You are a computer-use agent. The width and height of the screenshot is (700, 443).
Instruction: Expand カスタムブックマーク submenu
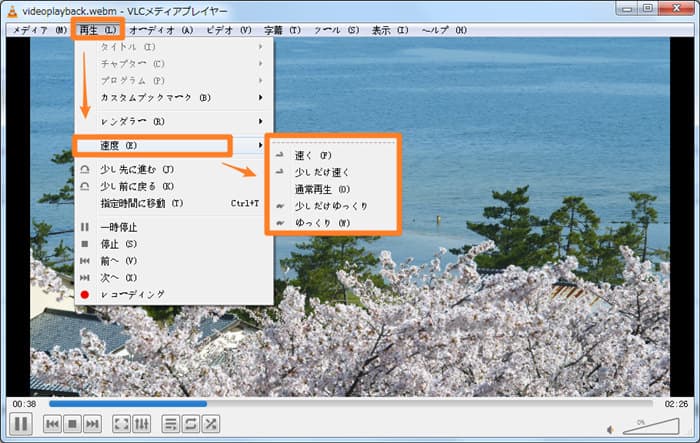174,97
